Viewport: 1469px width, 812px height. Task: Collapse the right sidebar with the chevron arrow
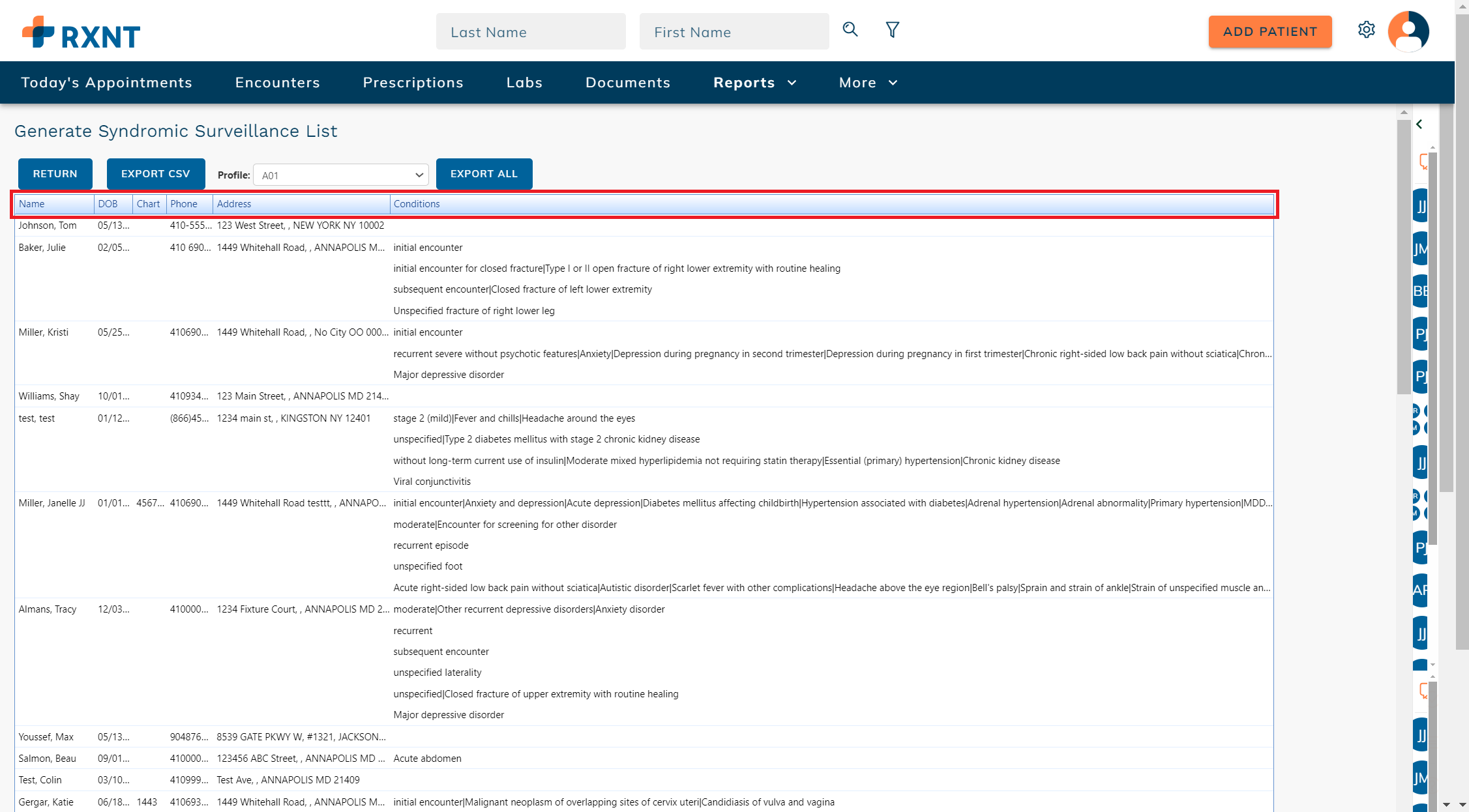pyautogui.click(x=1420, y=124)
